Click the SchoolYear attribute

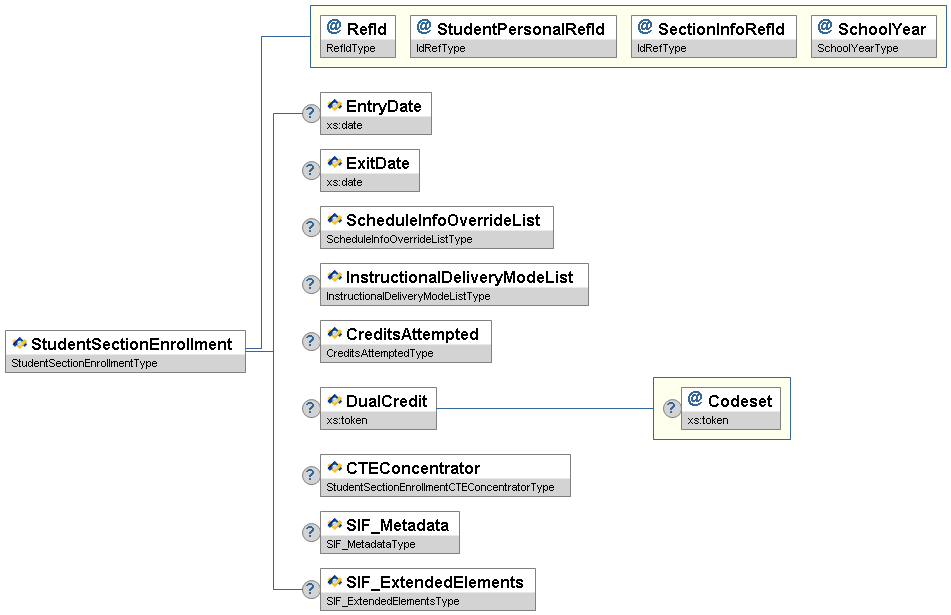873,36
